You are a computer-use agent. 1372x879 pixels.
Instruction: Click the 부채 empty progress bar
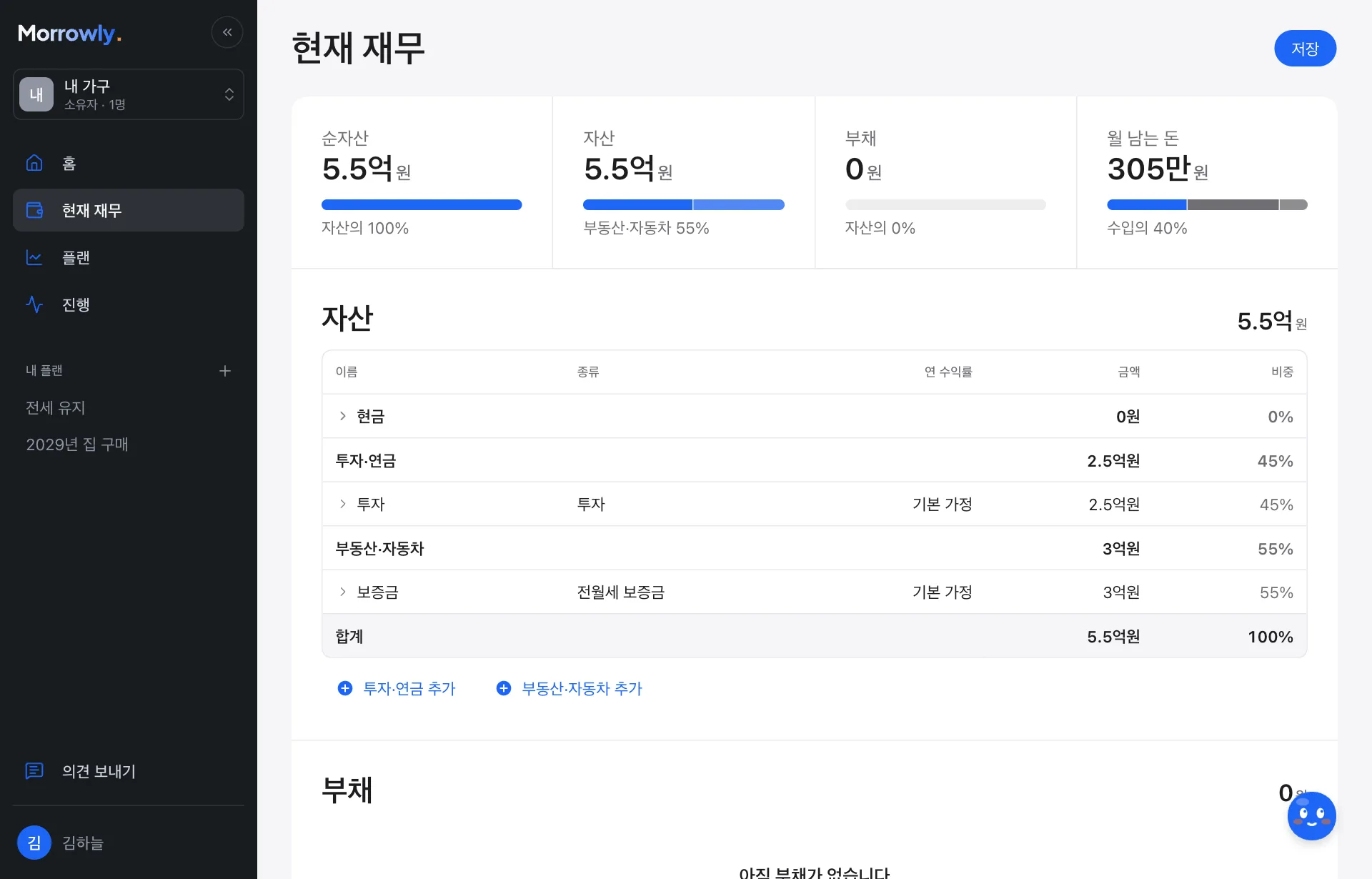tap(945, 205)
